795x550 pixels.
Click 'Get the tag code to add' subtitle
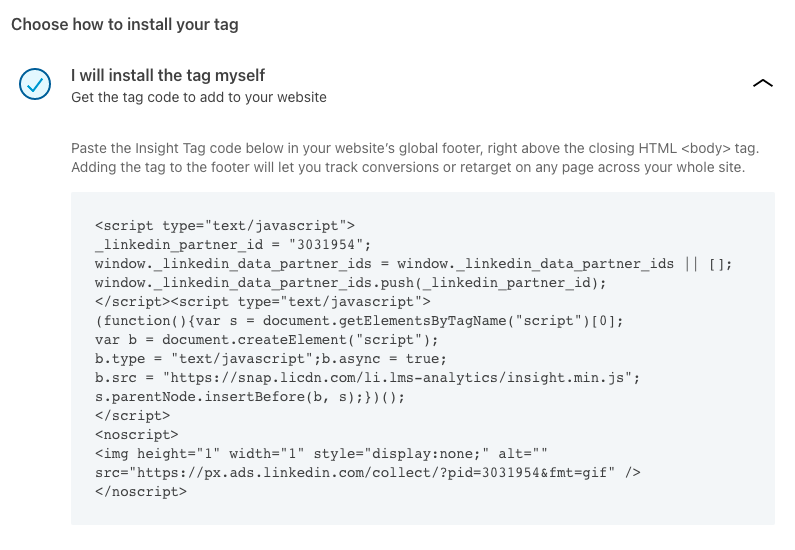(199, 97)
